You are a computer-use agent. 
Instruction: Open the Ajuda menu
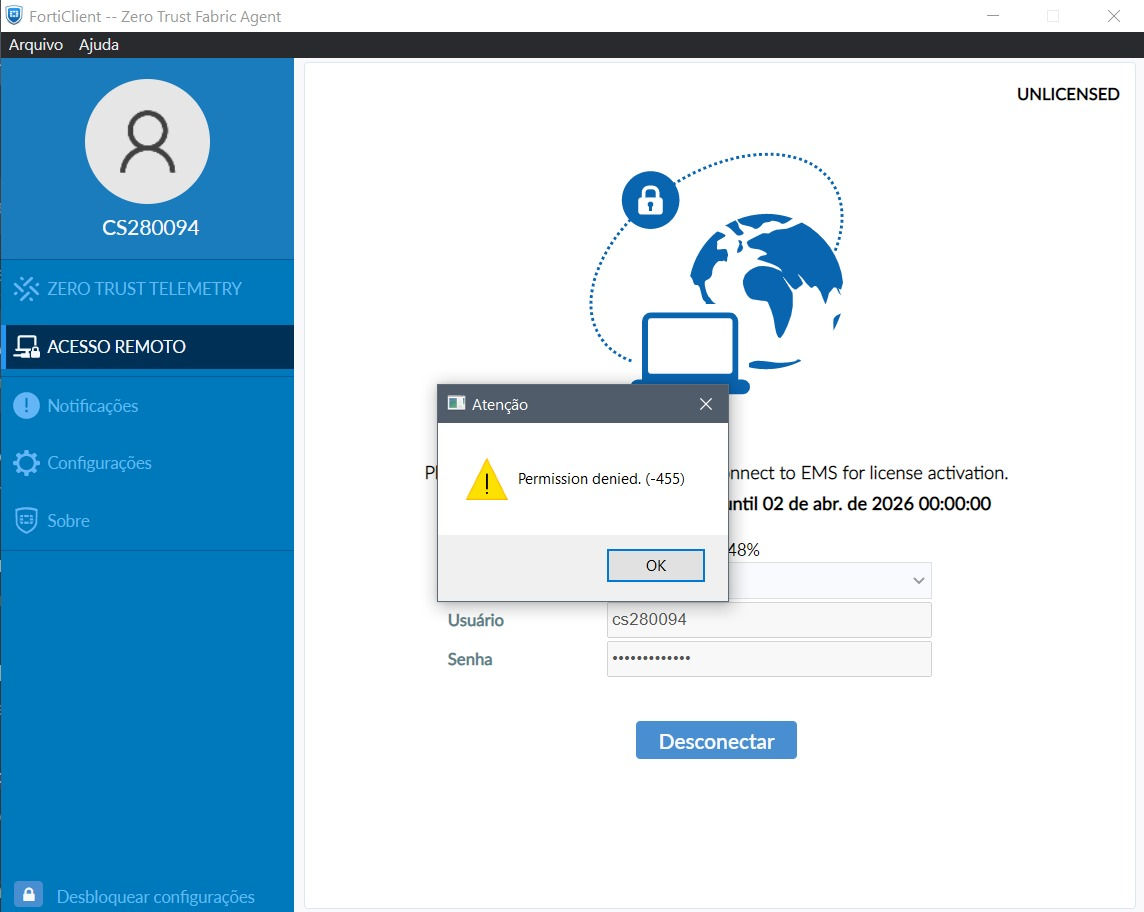click(98, 45)
